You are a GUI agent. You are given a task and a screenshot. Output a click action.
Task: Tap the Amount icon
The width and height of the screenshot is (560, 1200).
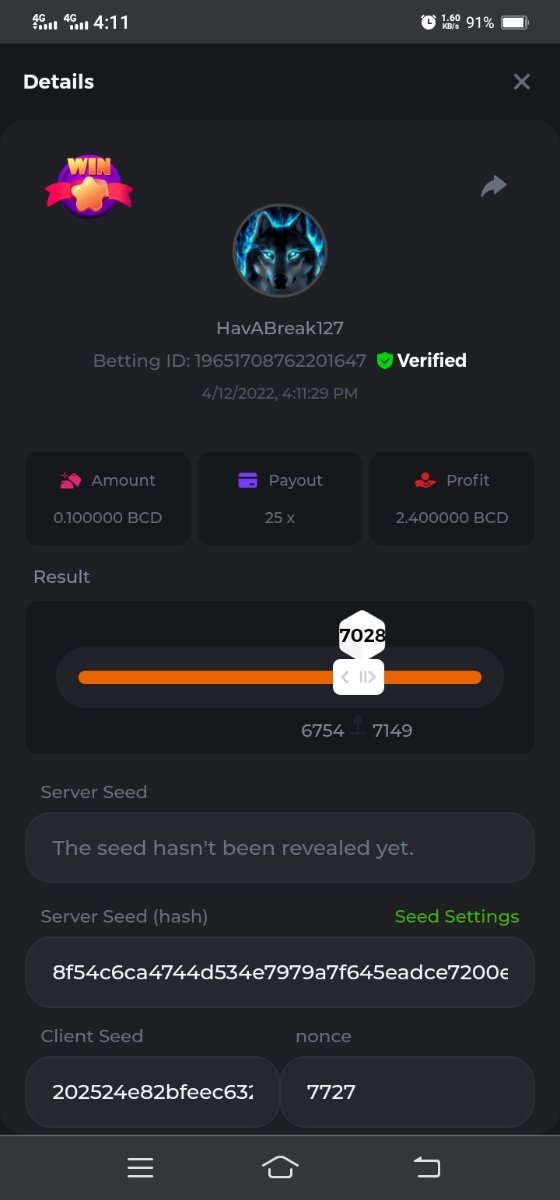point(68,480)
